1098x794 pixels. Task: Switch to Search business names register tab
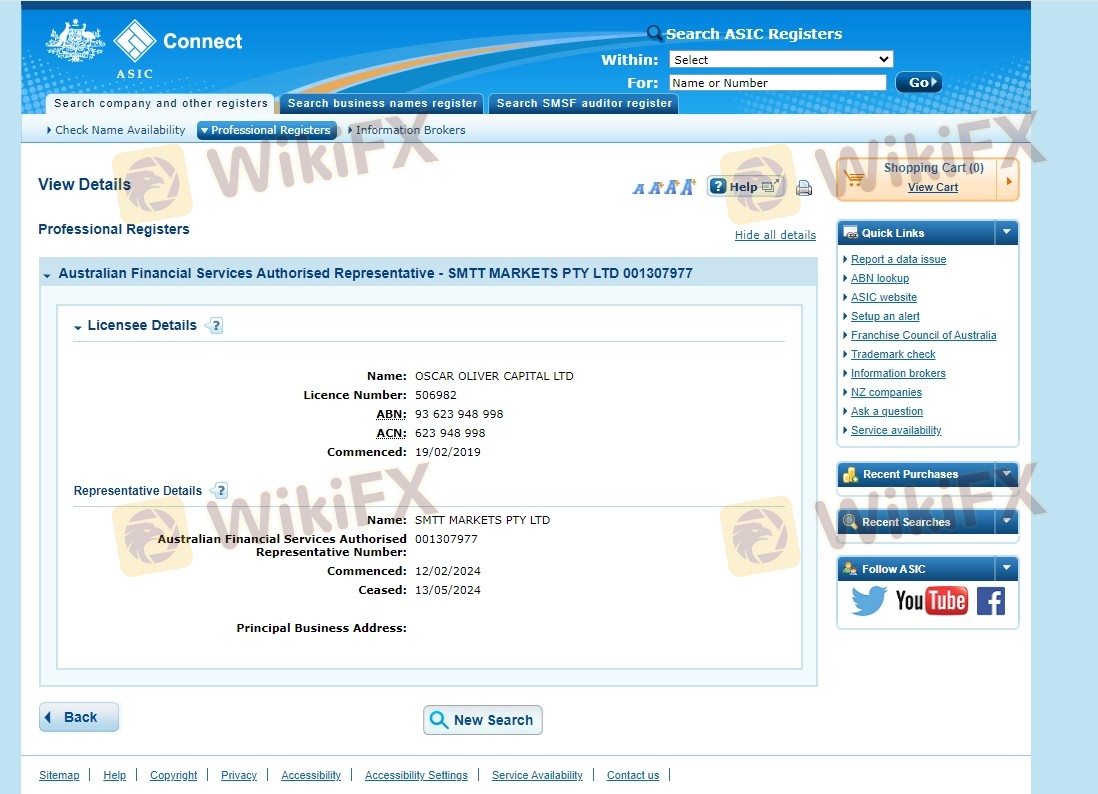point(382,103)
